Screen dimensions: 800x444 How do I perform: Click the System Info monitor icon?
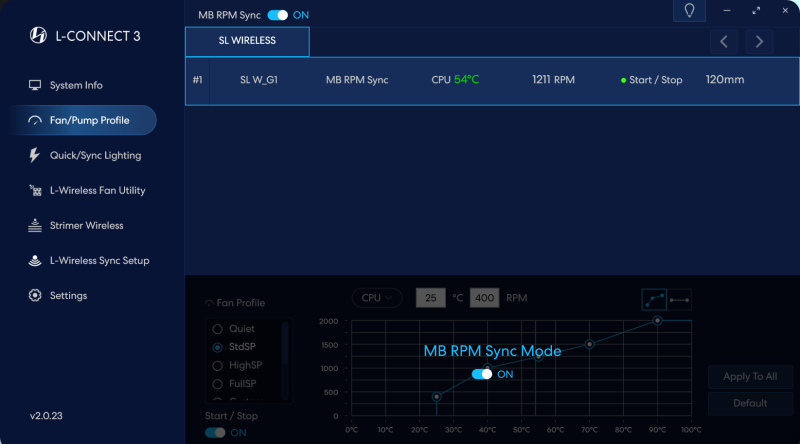click(35, 85)
